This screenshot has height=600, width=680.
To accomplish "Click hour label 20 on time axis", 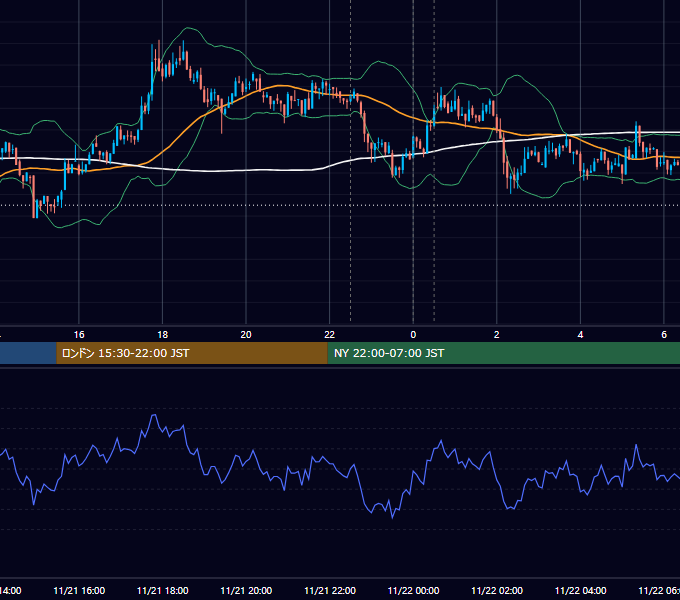I will tap(246, 334).
